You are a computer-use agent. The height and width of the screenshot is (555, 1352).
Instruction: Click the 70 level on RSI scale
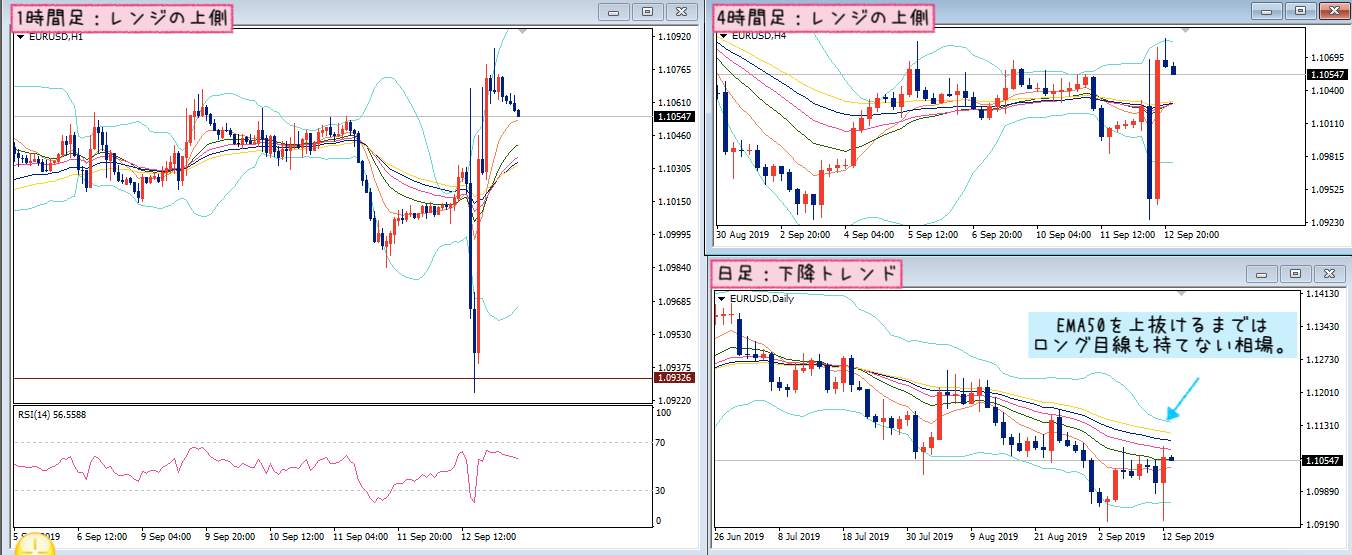[x=660, y=442]
